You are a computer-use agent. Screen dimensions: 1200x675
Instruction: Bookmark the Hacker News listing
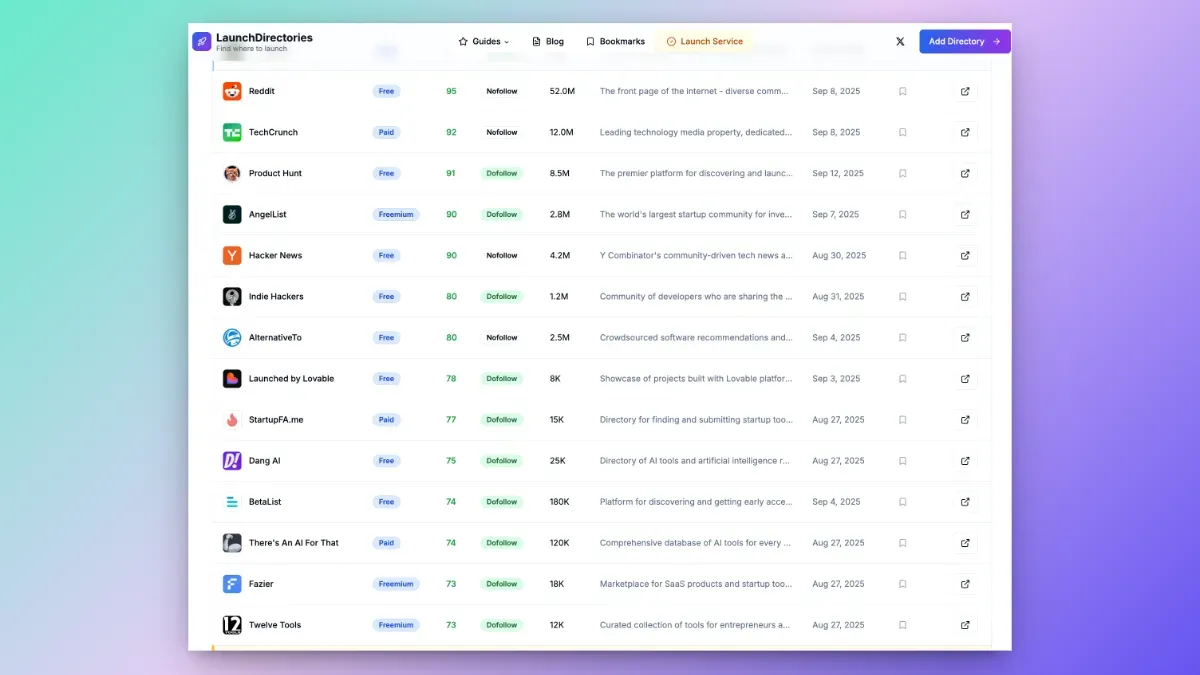pyautogui.click(x=903, y=255)
